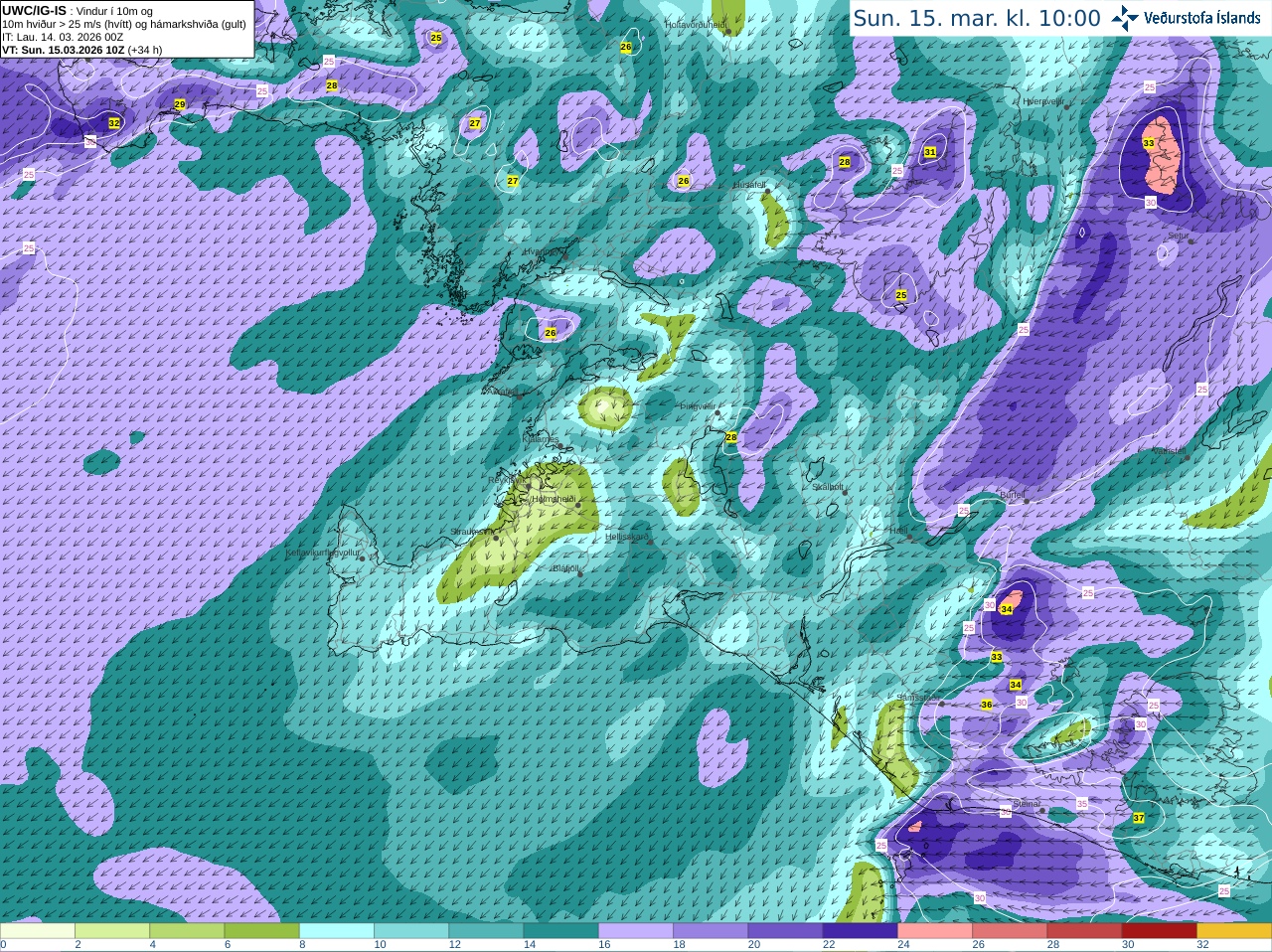Viewport: 1272px width, 952px height.
Task: Pick the 30–32 m/s dark red legend swatch
Action: [x=1159, y=931]
